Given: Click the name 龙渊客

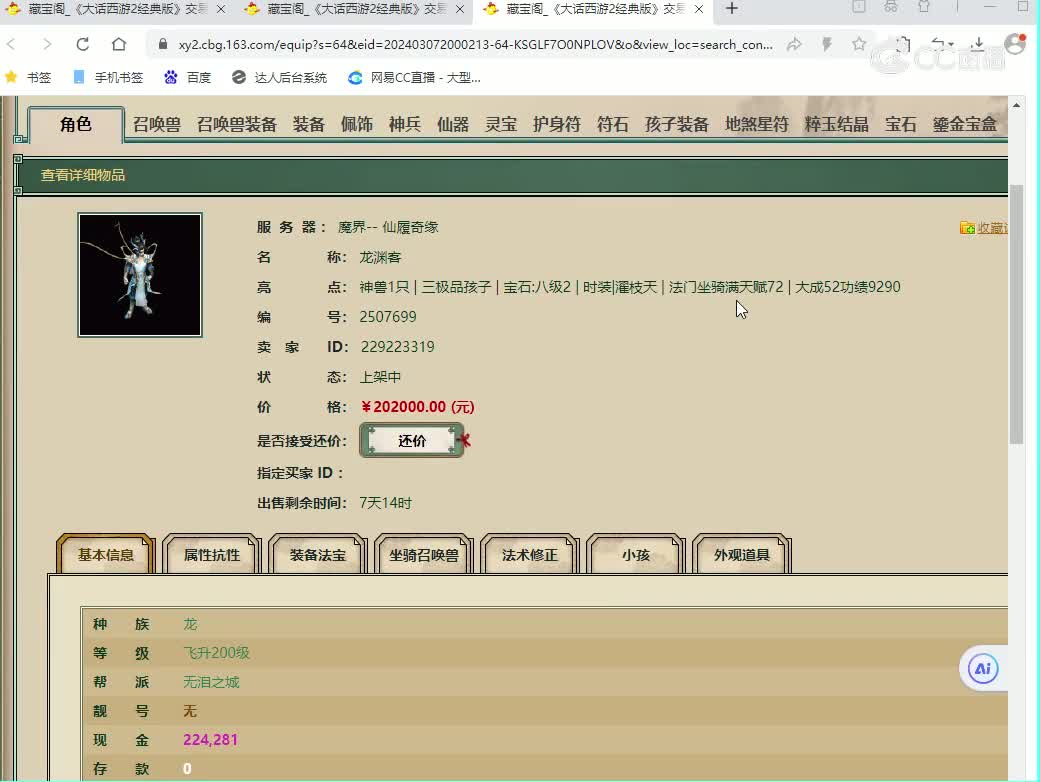Looking at the screenshot, I should tap(380, 257).
